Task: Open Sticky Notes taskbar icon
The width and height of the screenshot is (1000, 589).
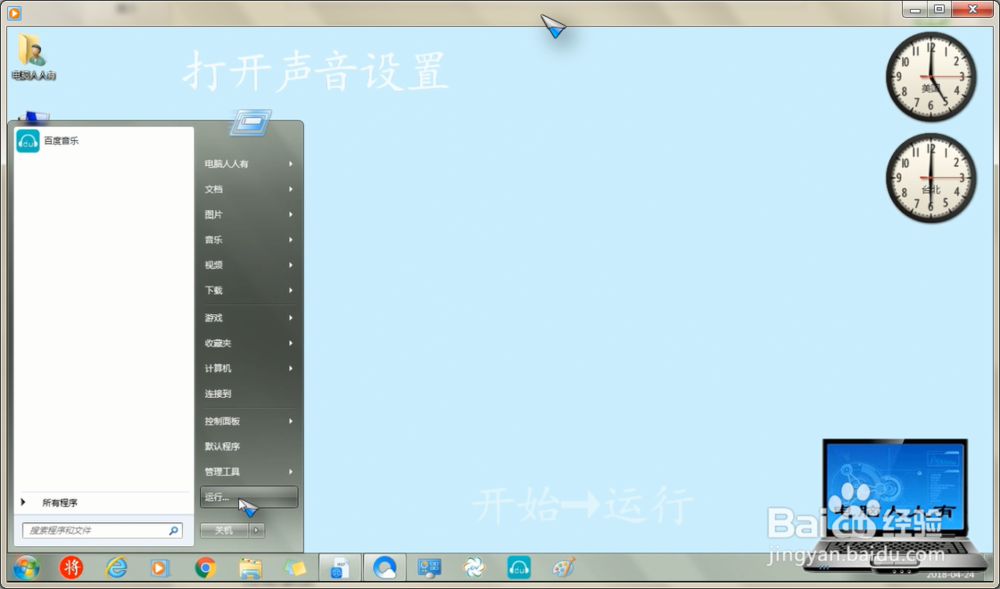Action: click(295, 567)
